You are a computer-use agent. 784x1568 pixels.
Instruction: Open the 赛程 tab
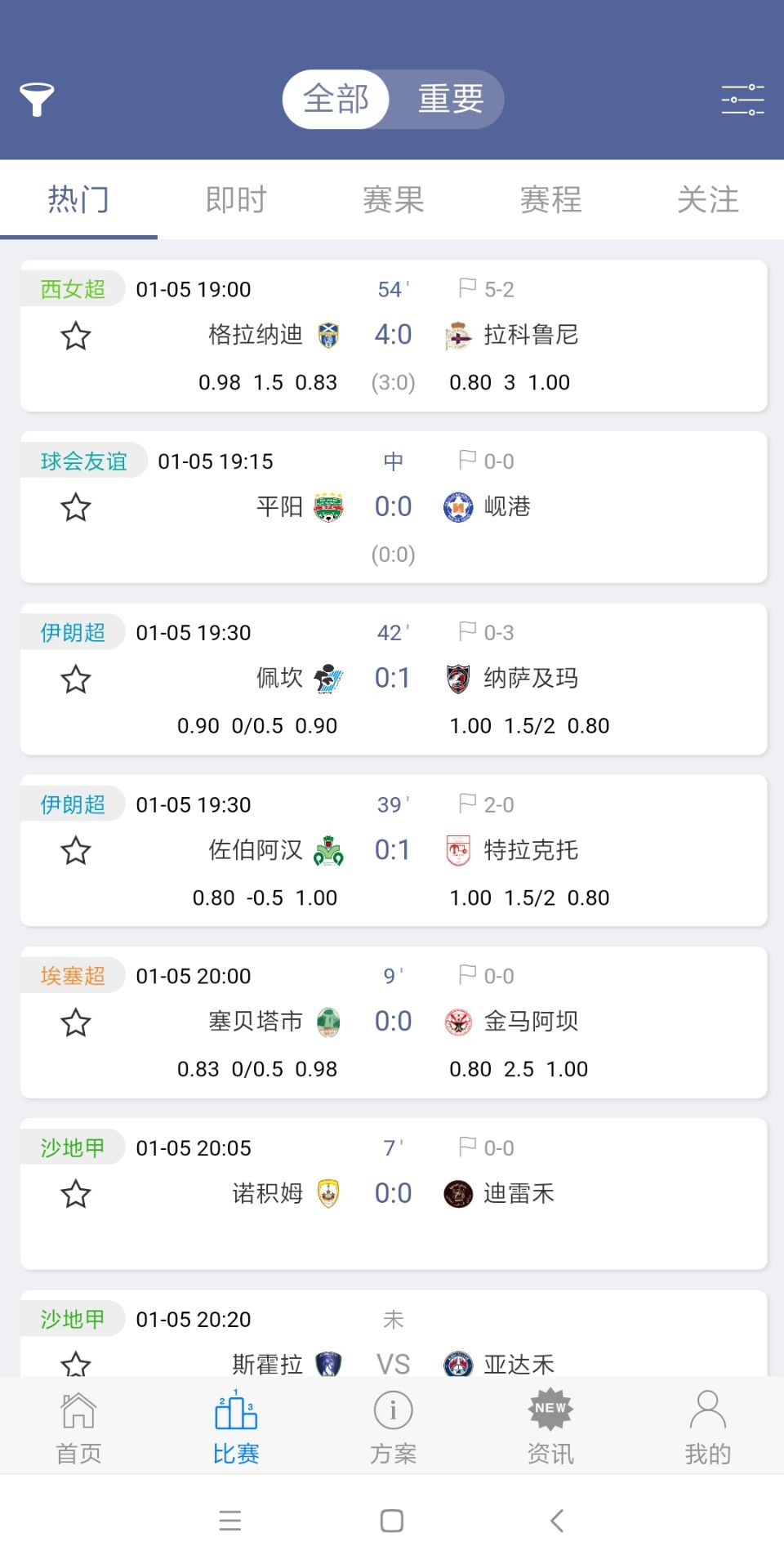[550, 199]
